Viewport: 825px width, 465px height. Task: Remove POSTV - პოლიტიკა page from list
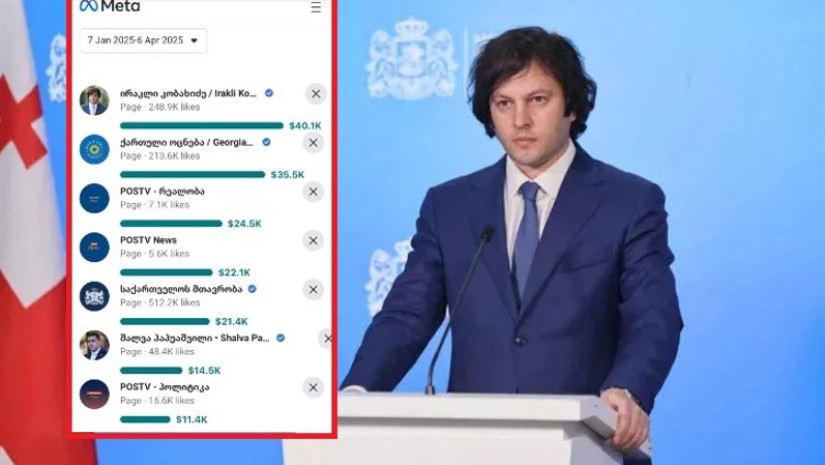click(313, 387)
